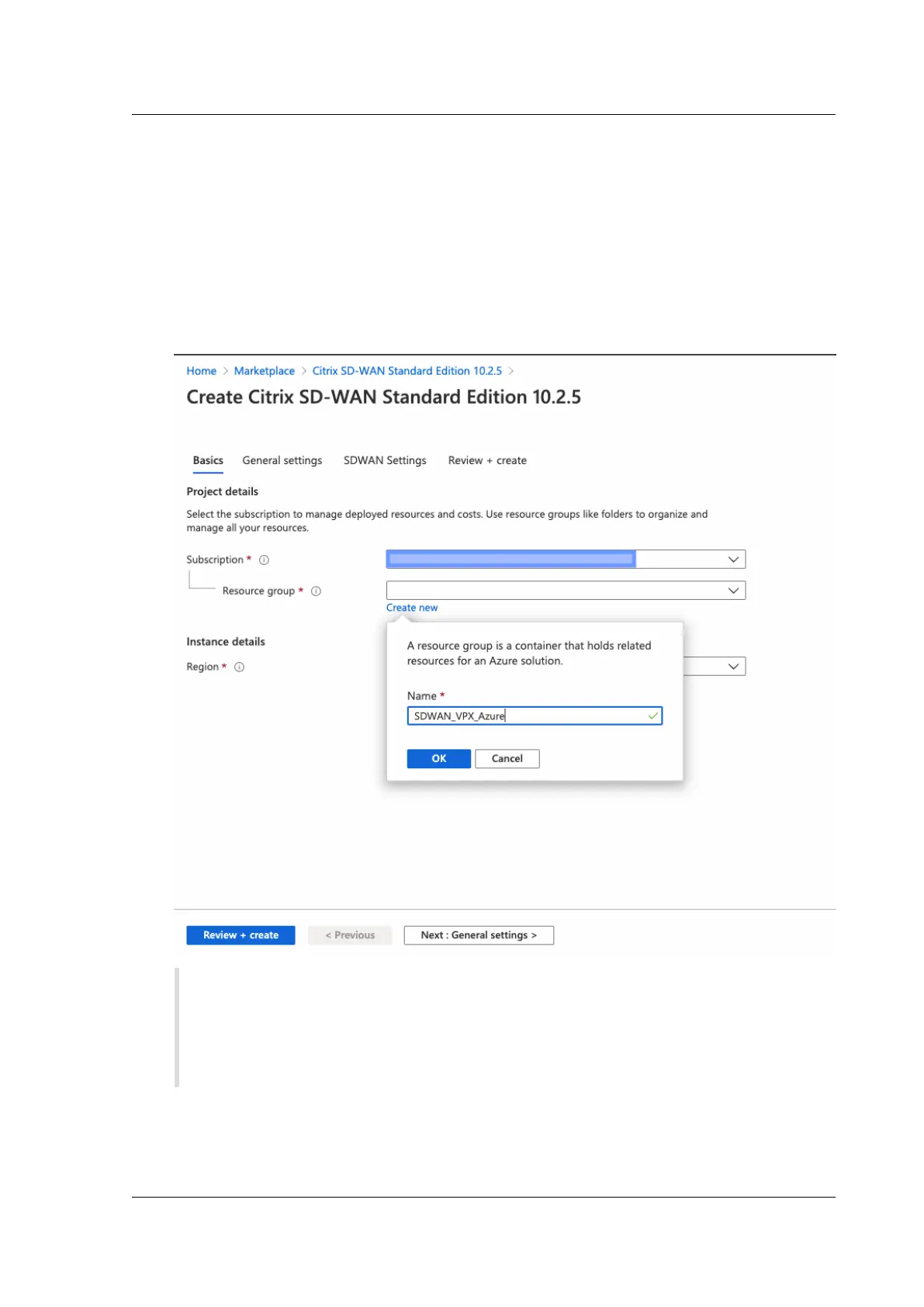The width and height of the screenshot is (924, 1307).
Task: Click Next : General settings button
Action: 479,935
